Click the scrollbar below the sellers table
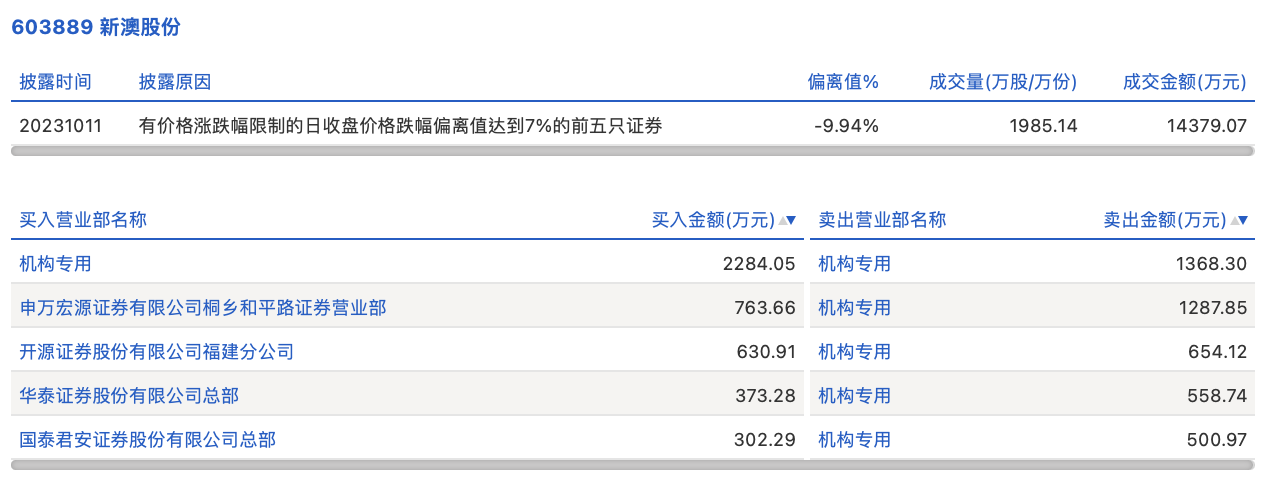 click(1032, 465)
